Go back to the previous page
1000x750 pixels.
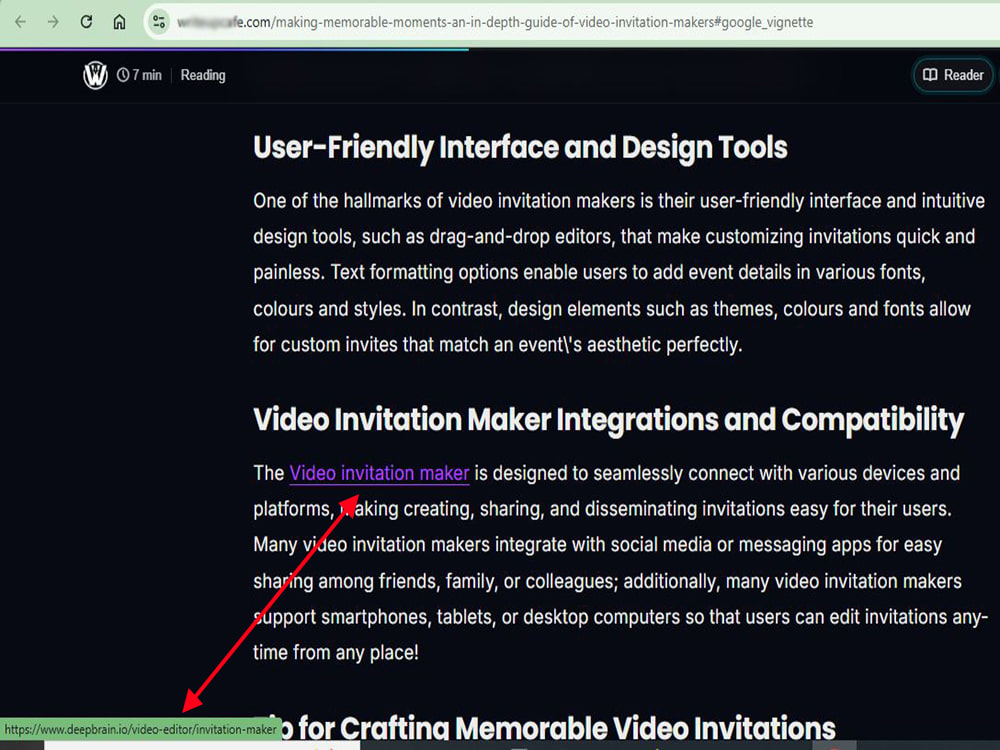click(x=20, y=22)
